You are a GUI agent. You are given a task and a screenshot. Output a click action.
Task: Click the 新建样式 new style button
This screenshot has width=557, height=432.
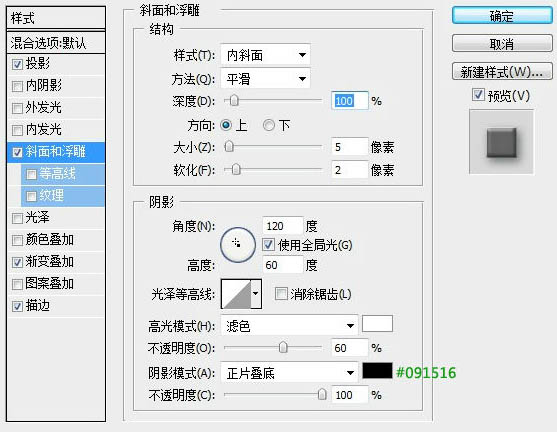click(x=502, y=71)
